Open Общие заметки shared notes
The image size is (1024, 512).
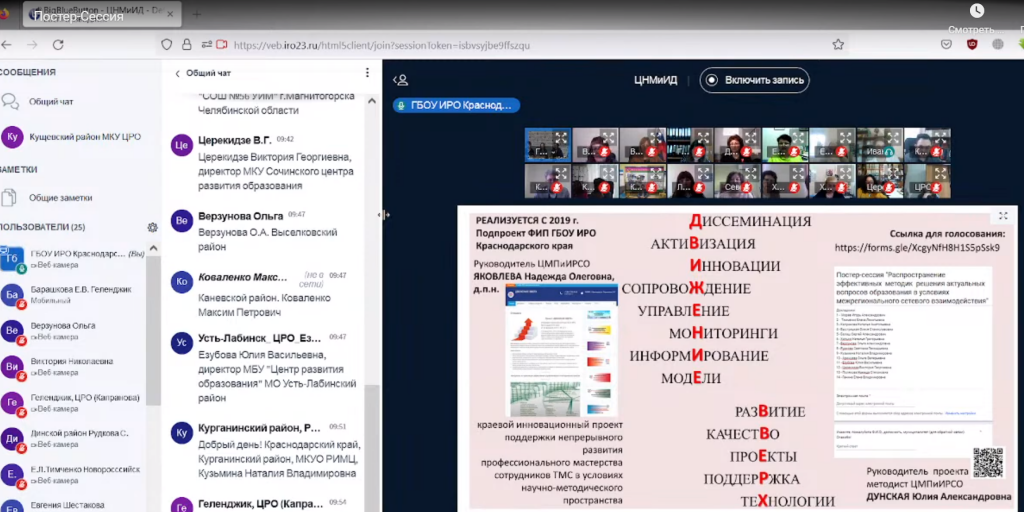click(60, 198)
